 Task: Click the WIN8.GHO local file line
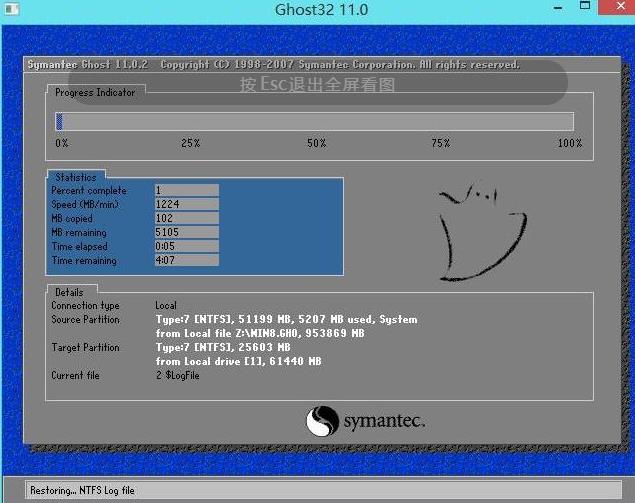pyautogui.click(x=260, y=333)
